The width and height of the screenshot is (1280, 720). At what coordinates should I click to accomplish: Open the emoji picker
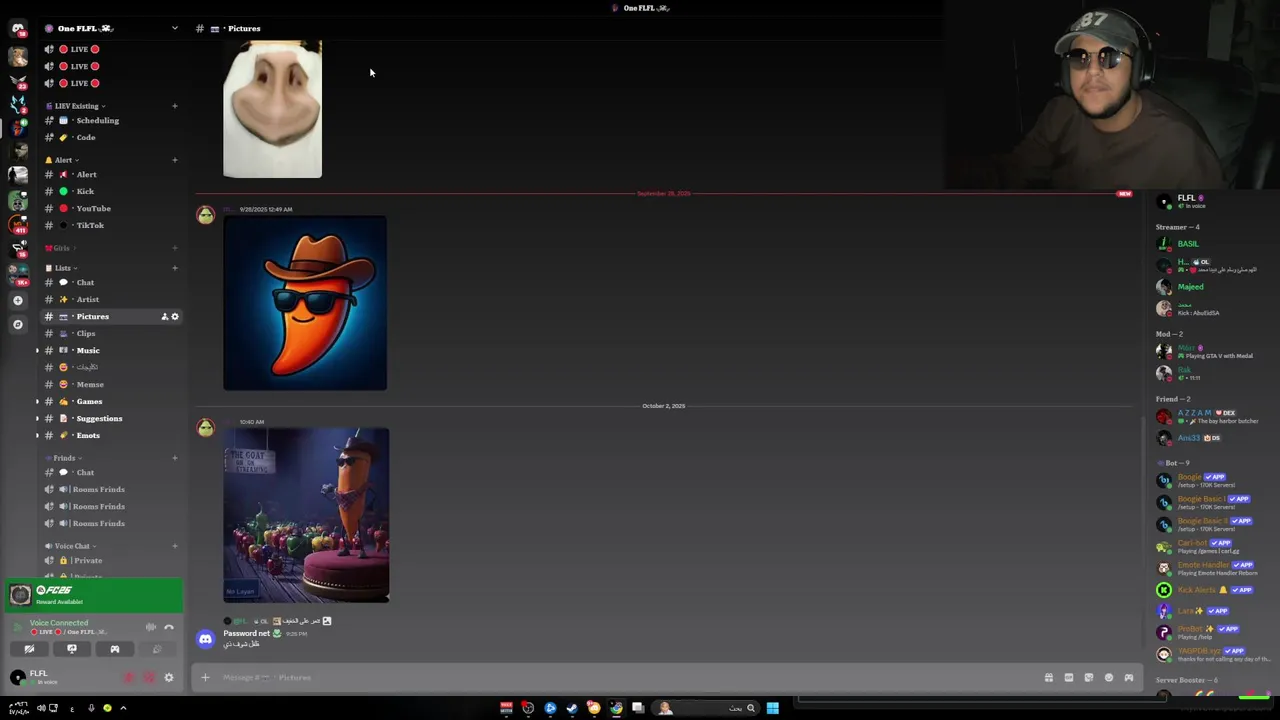pos(1108,678)
